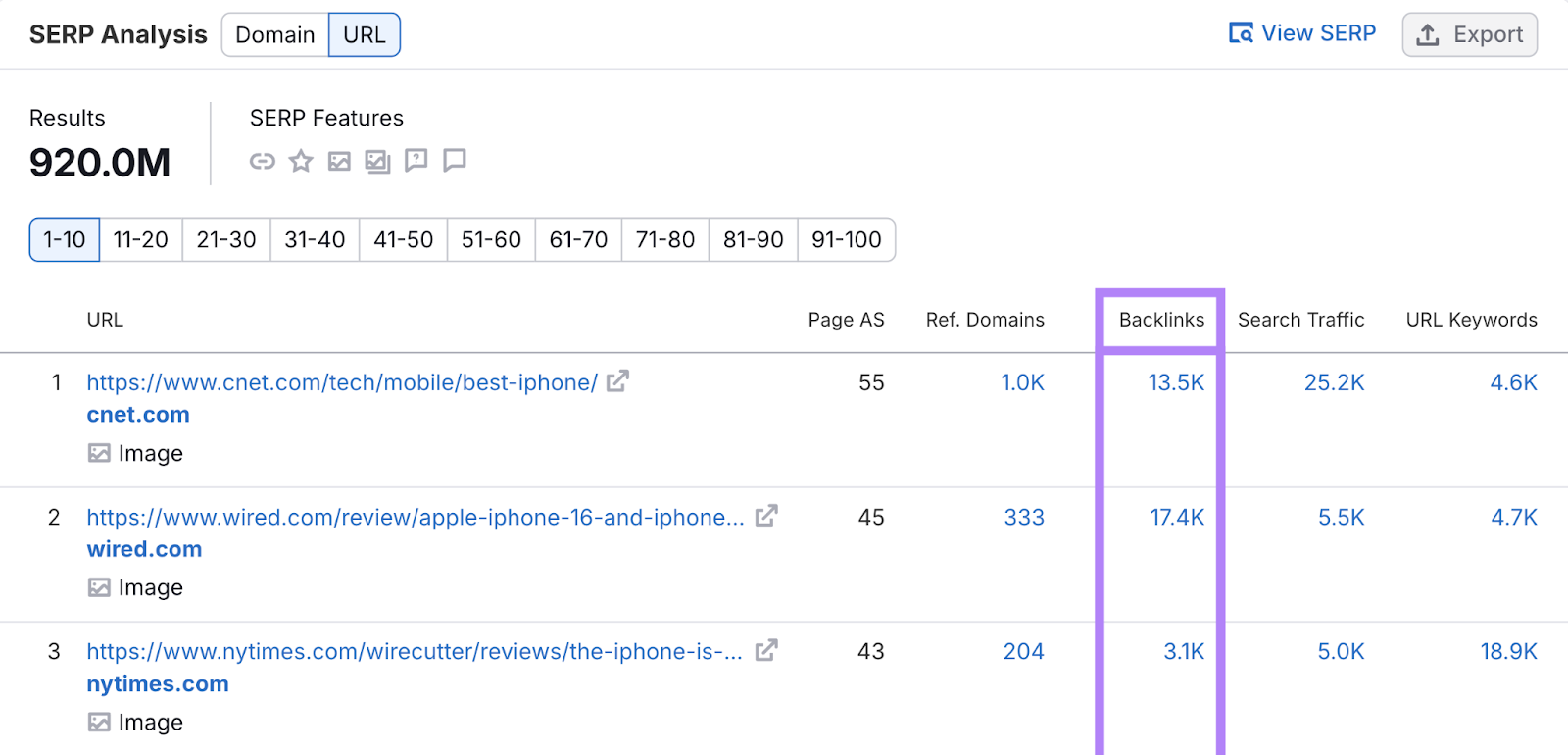Click Page AS value 55
The width and height of the screenshot is (1568, 755).
click(x=872, y=382)
